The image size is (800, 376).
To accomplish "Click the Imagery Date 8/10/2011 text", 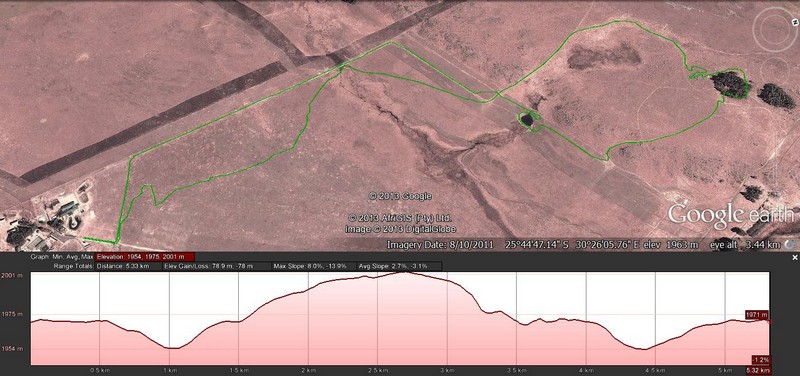I will point(440,245).
